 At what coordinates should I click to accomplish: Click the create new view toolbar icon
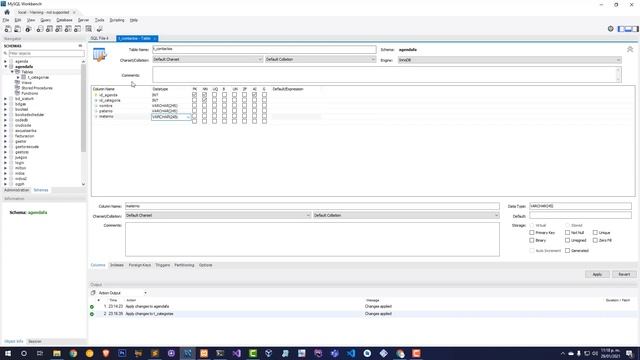coord(59,29)
